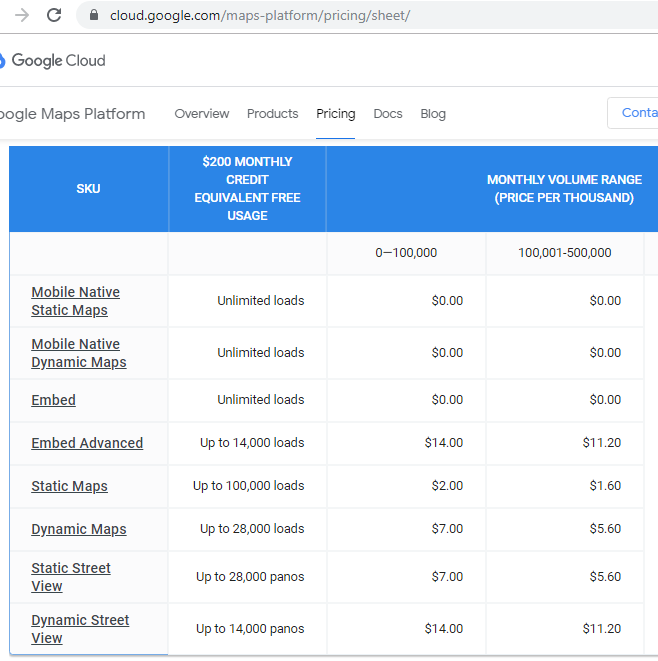Image resolution: width=658 pixels, height=661 pixels.
Task: Click 'Up to 100,000 loads' cell
Action: pyautogui.click(x=249, y=486)
